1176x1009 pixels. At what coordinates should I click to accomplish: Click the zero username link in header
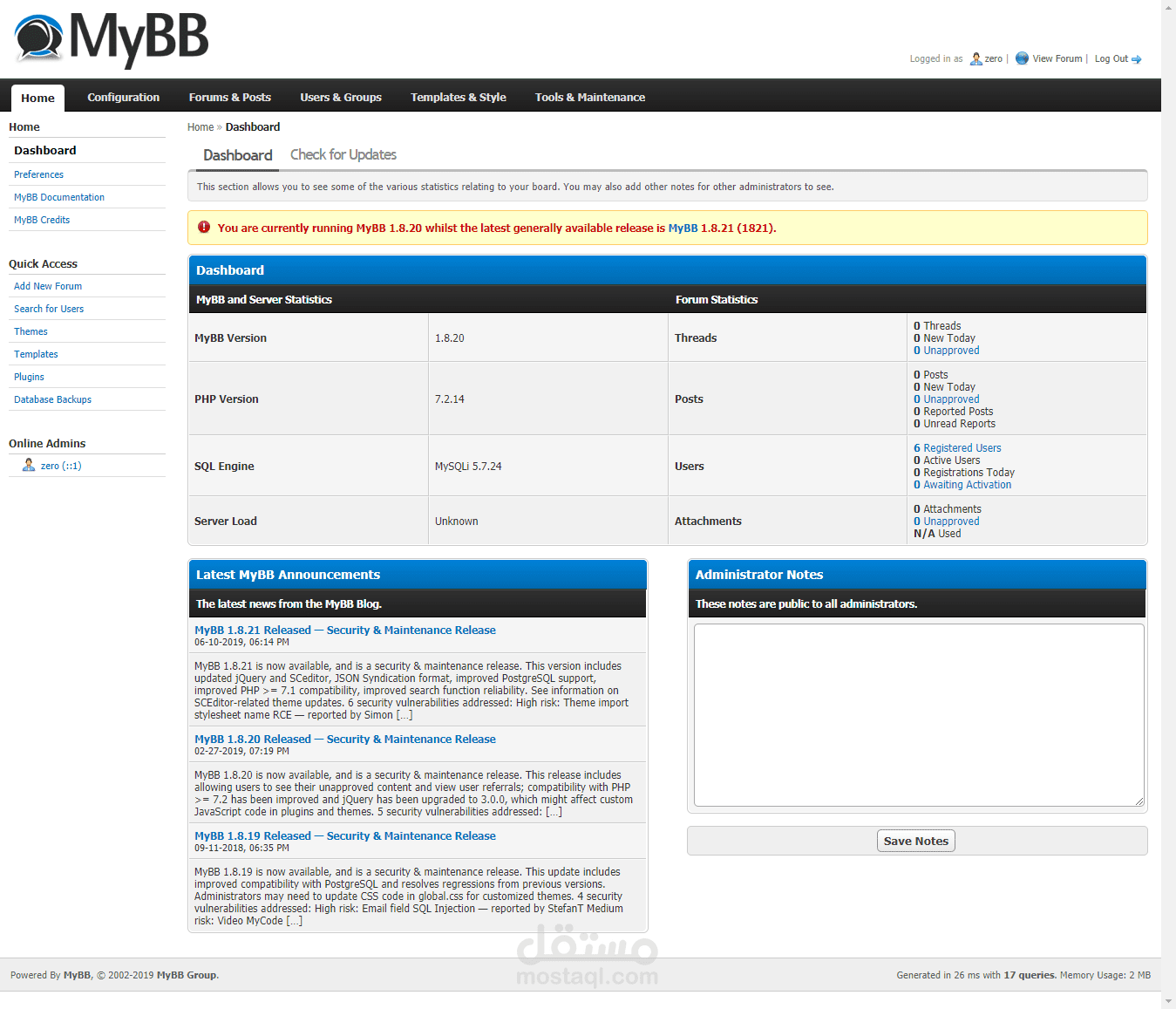point(994,58)
